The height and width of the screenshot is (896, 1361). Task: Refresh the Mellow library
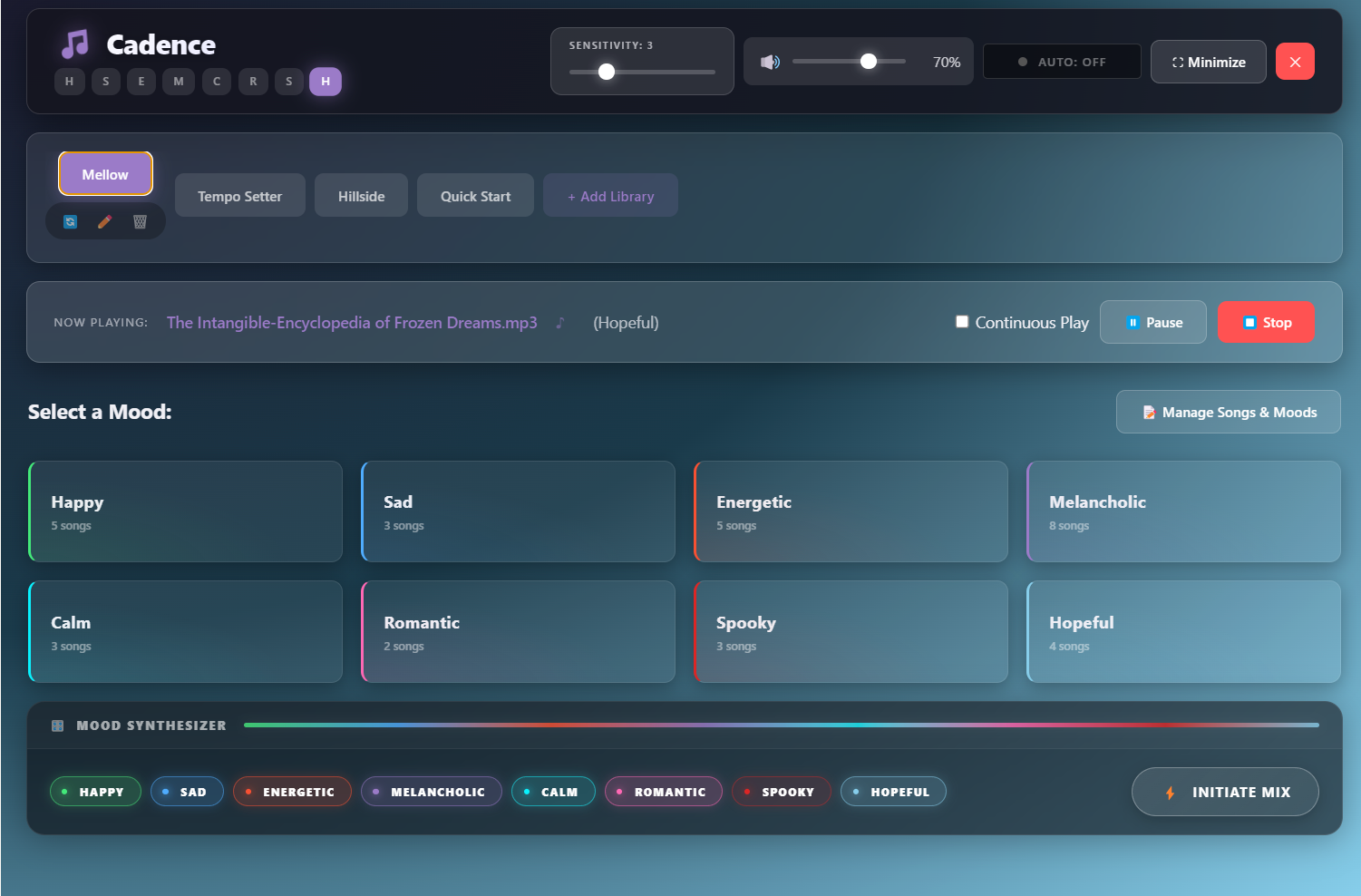click(71, 221)
